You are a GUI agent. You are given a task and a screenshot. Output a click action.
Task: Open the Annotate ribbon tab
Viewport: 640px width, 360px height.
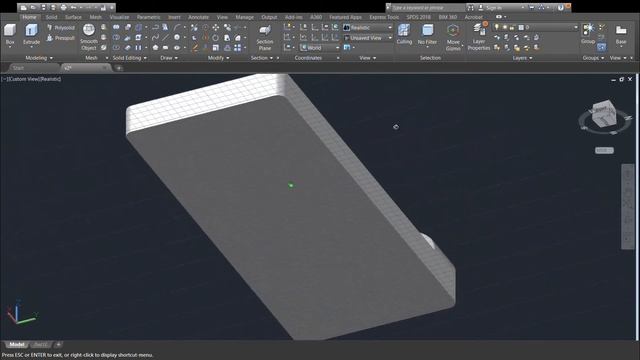pos(198,17)
